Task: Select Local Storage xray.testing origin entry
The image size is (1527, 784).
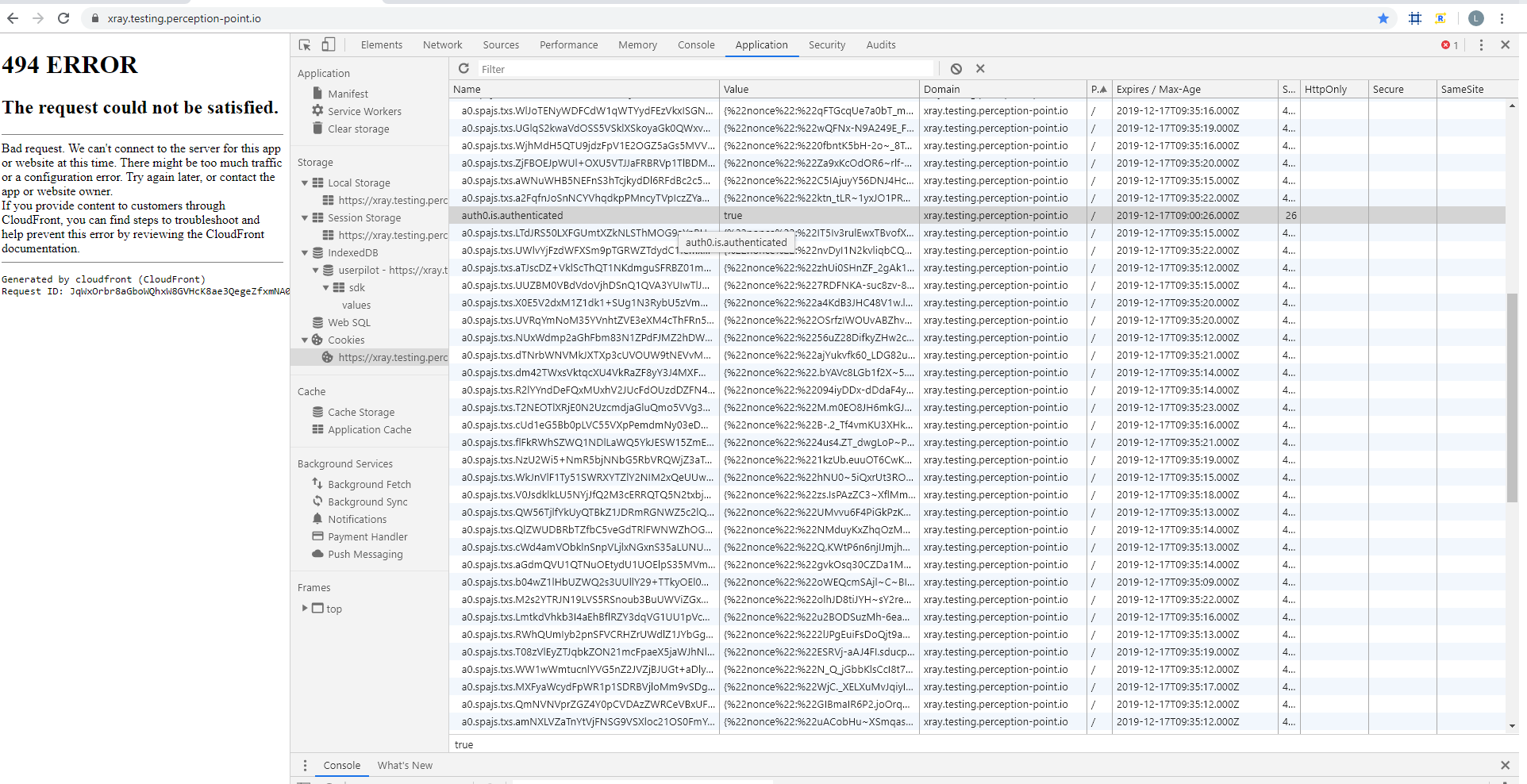Action: [385, 200]
